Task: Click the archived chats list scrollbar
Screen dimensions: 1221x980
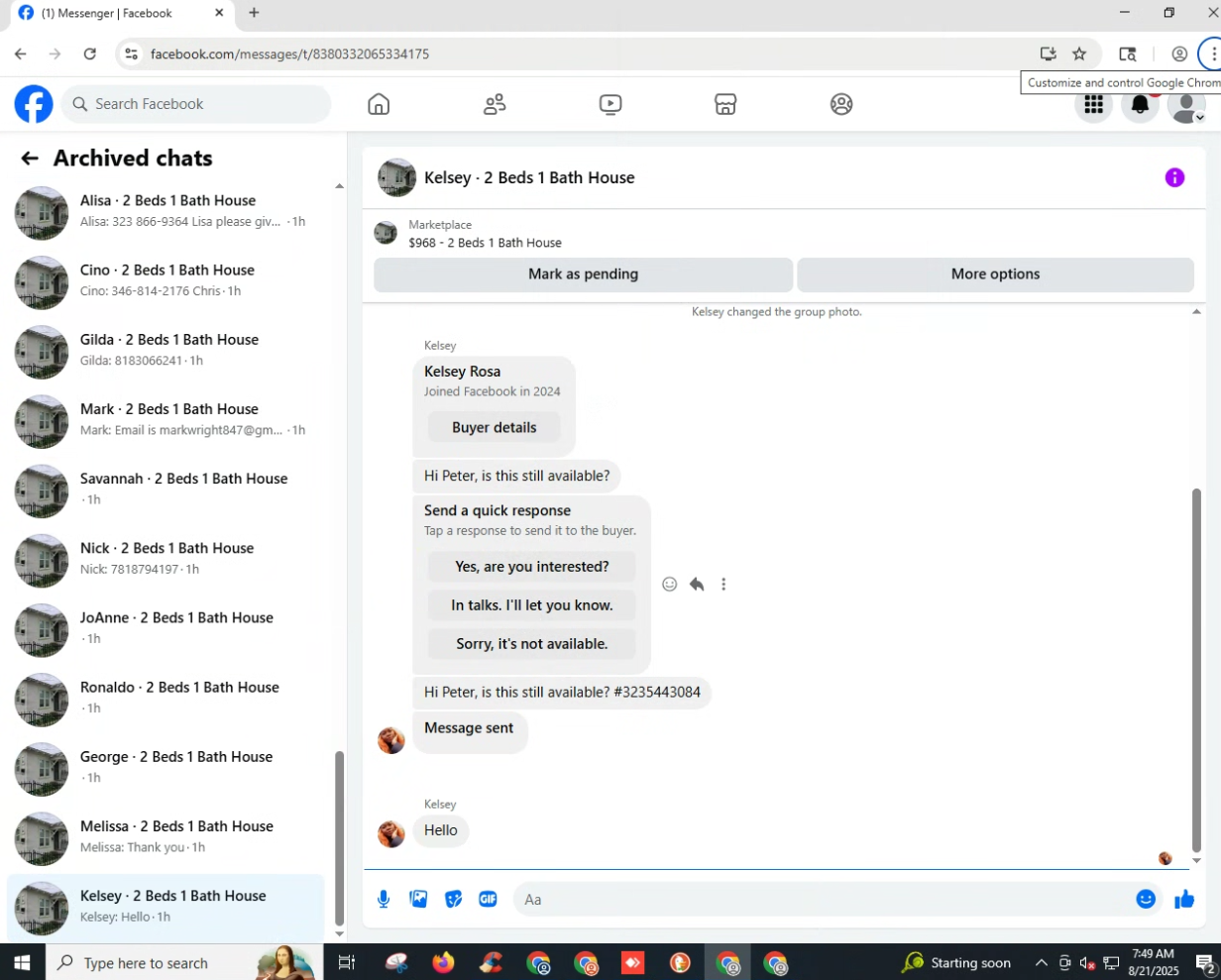Action: coord(340,837)
